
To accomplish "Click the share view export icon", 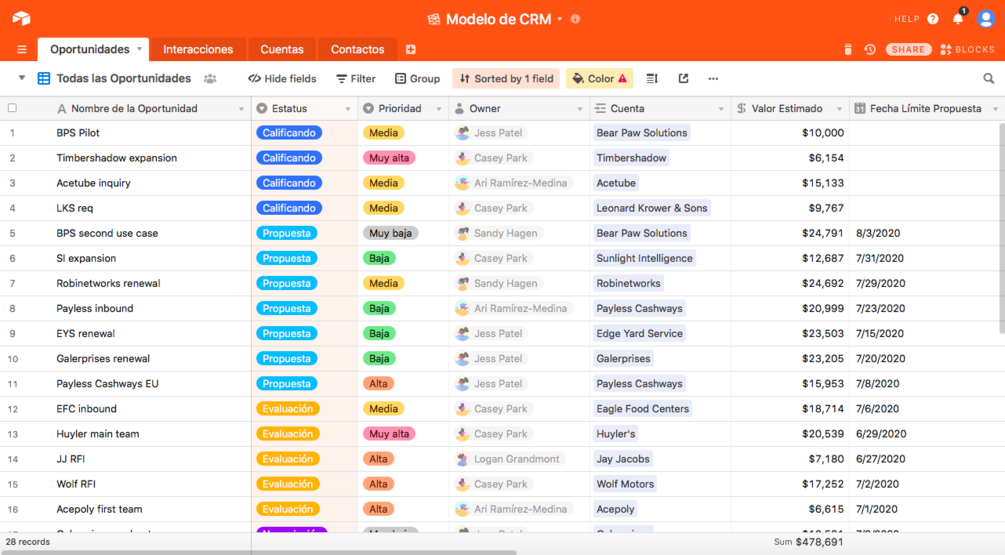I will 683,78.
